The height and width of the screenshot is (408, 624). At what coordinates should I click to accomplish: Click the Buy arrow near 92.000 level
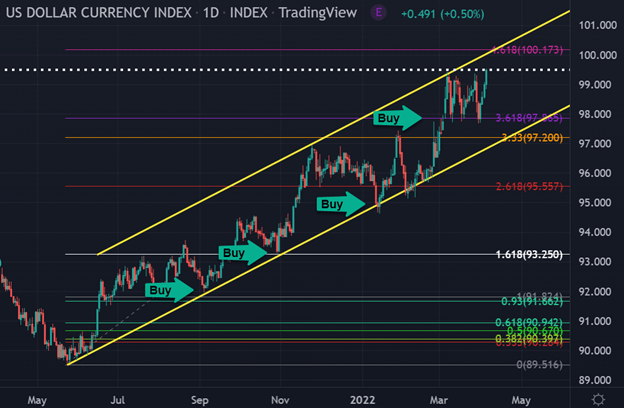170,290
